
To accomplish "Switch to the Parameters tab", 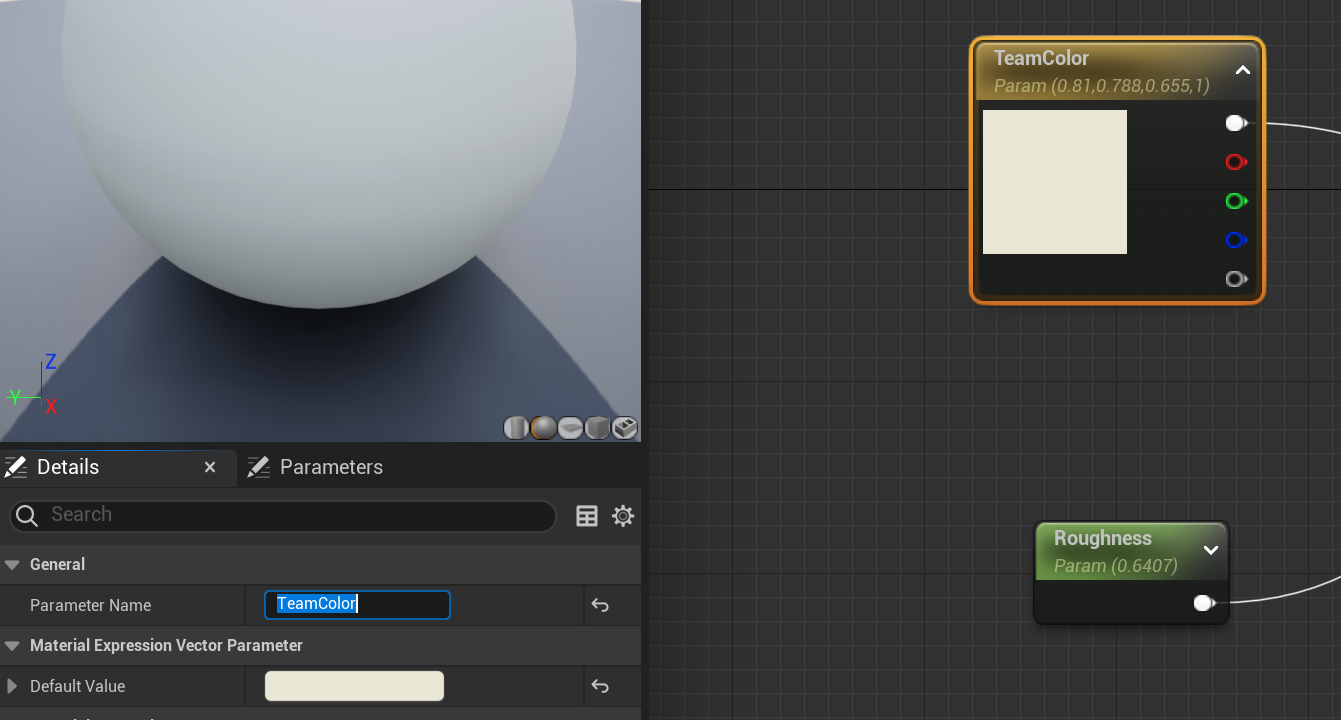I will 331,467.
